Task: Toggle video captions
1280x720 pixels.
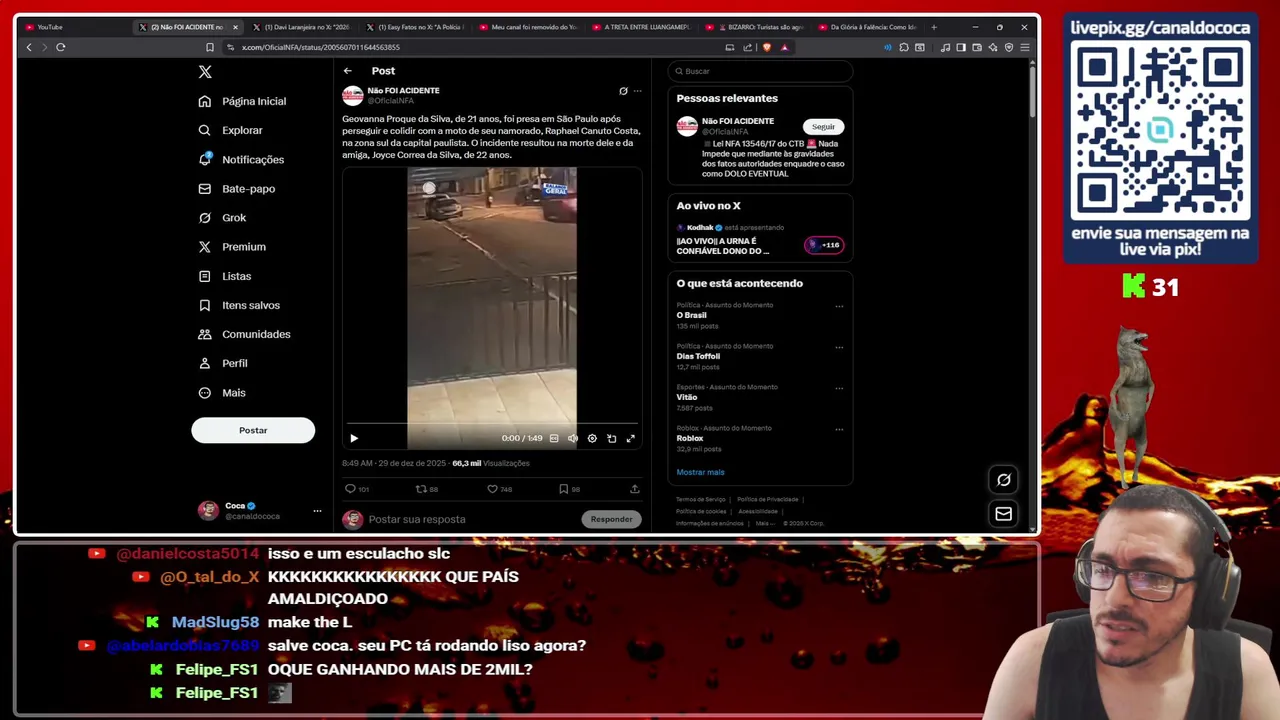Action: (554, 438)
